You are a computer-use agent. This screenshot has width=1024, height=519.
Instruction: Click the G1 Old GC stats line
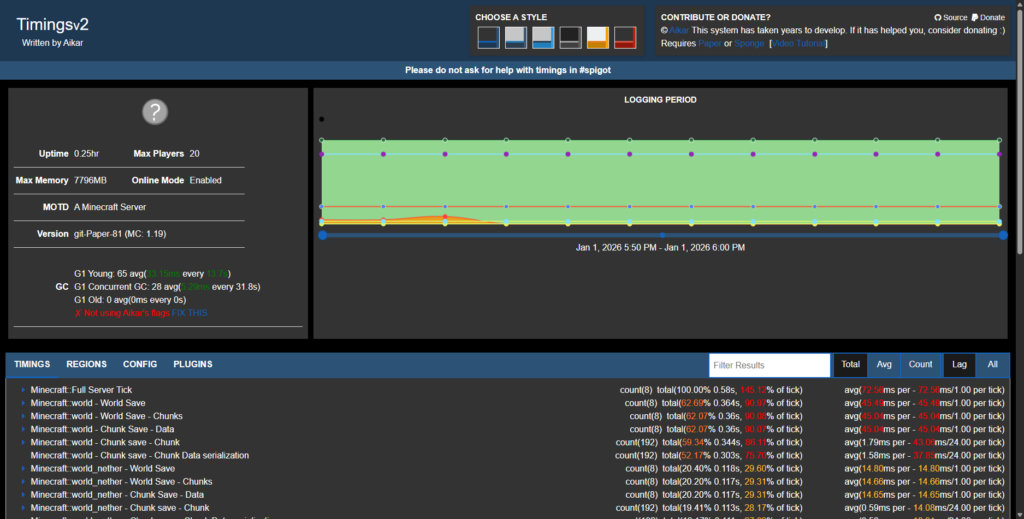coord(130,300)
